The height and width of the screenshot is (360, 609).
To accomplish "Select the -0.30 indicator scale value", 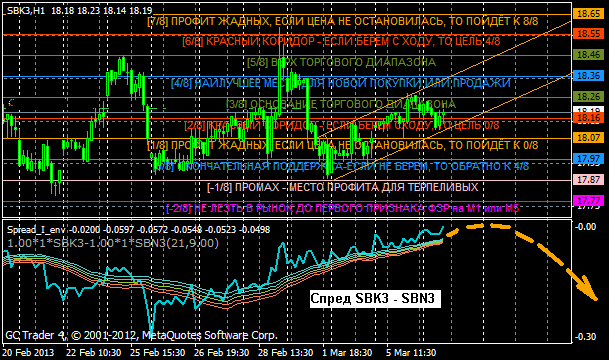I will (x=585, y=336).
